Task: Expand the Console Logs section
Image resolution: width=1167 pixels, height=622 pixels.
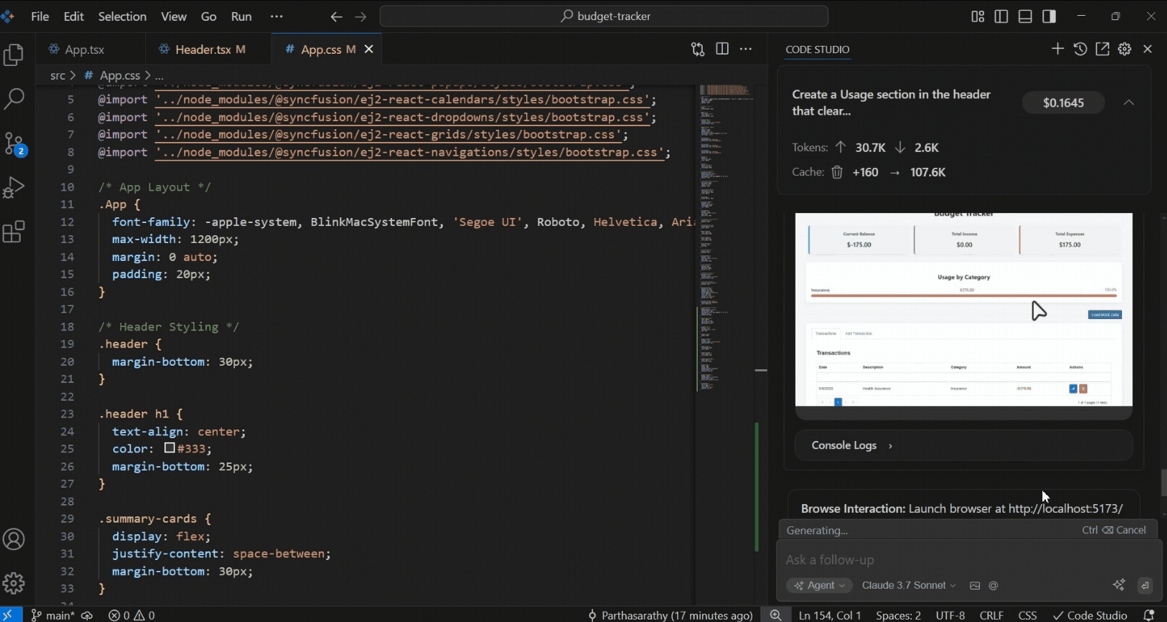Action: point(852,445)
